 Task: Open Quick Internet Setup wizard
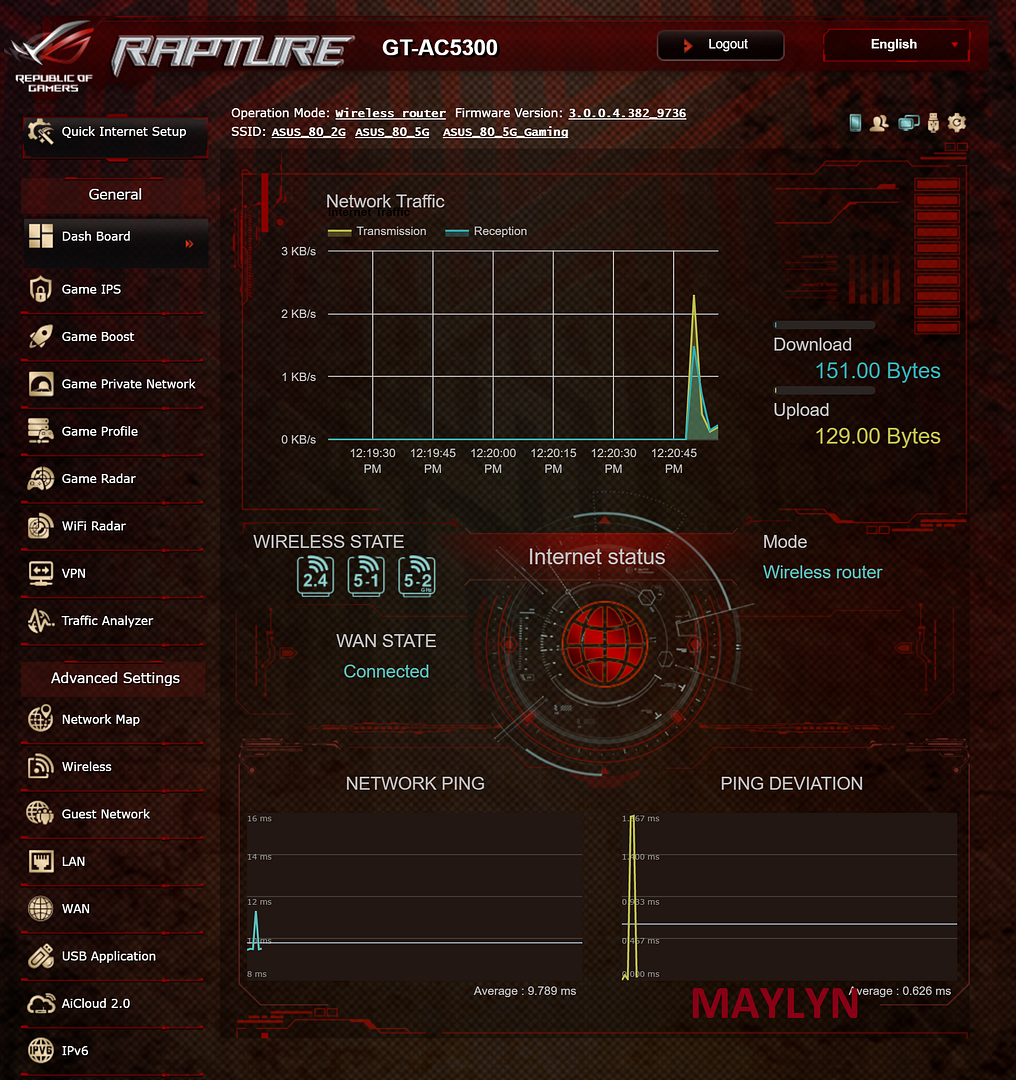point(115,132)
